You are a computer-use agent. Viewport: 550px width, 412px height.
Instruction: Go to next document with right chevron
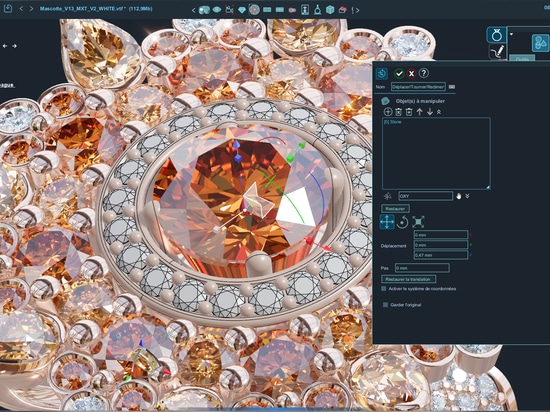[x=31, y=8]
